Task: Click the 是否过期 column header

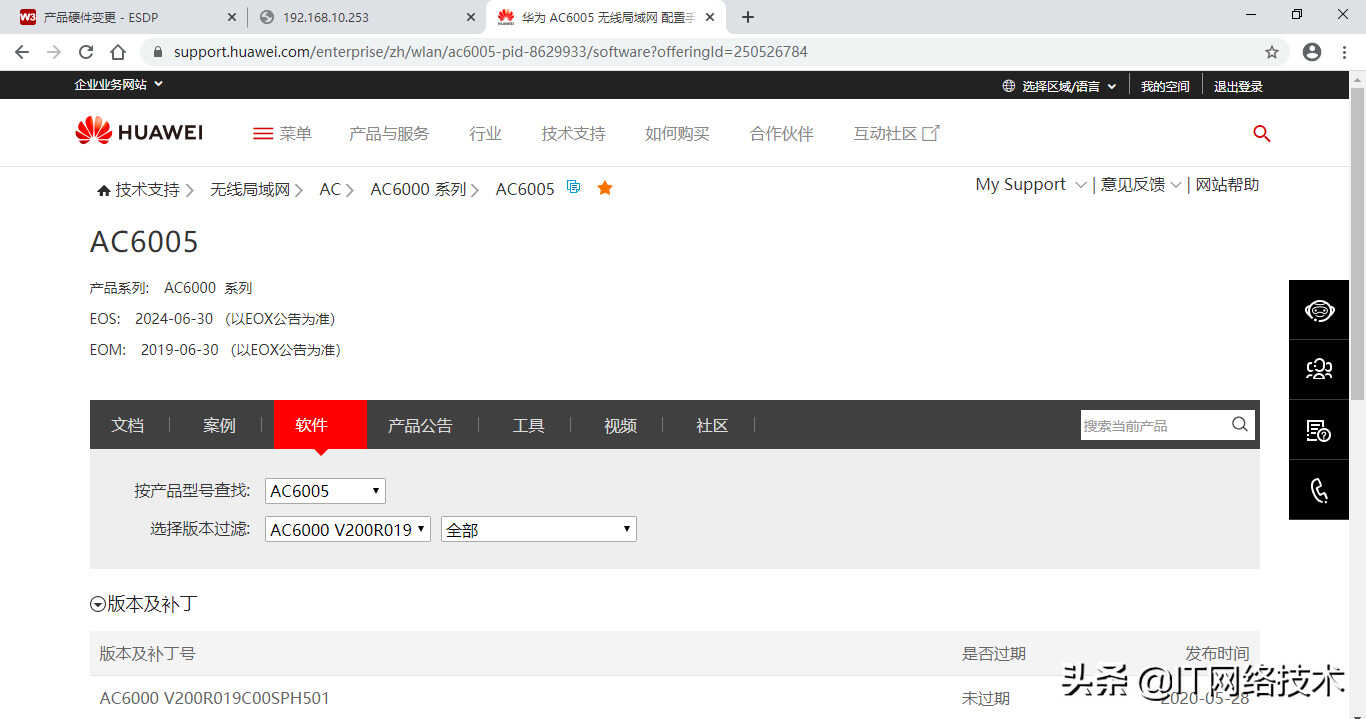Action: point(994,654)
